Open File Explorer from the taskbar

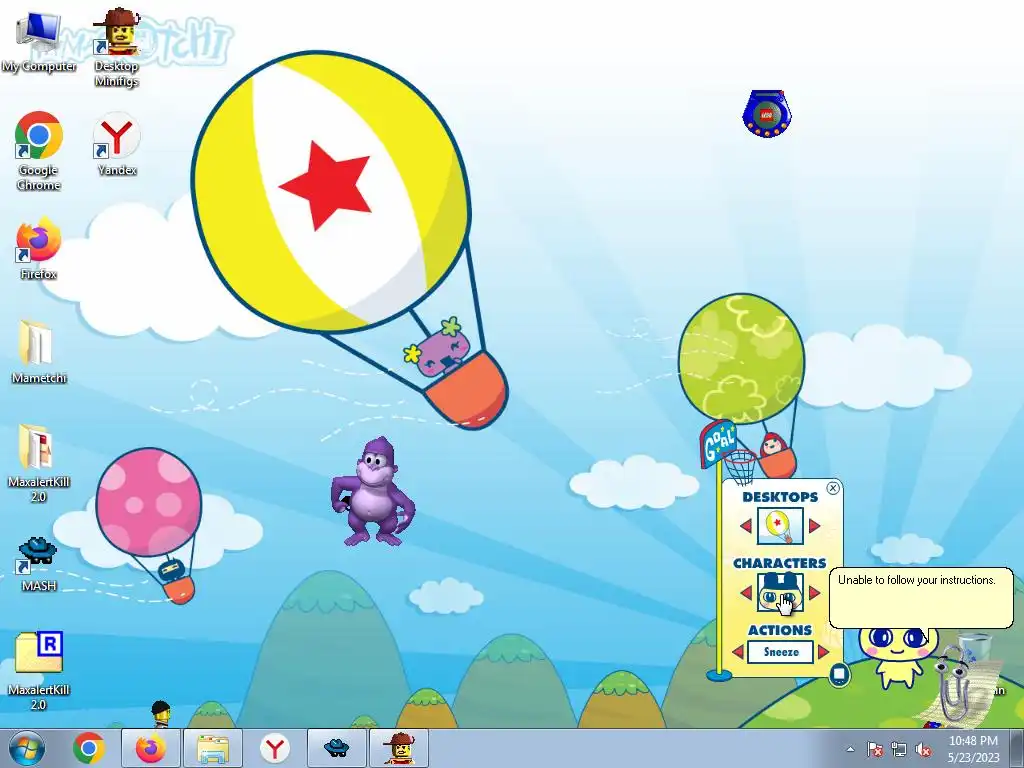[x=213, y=748]
